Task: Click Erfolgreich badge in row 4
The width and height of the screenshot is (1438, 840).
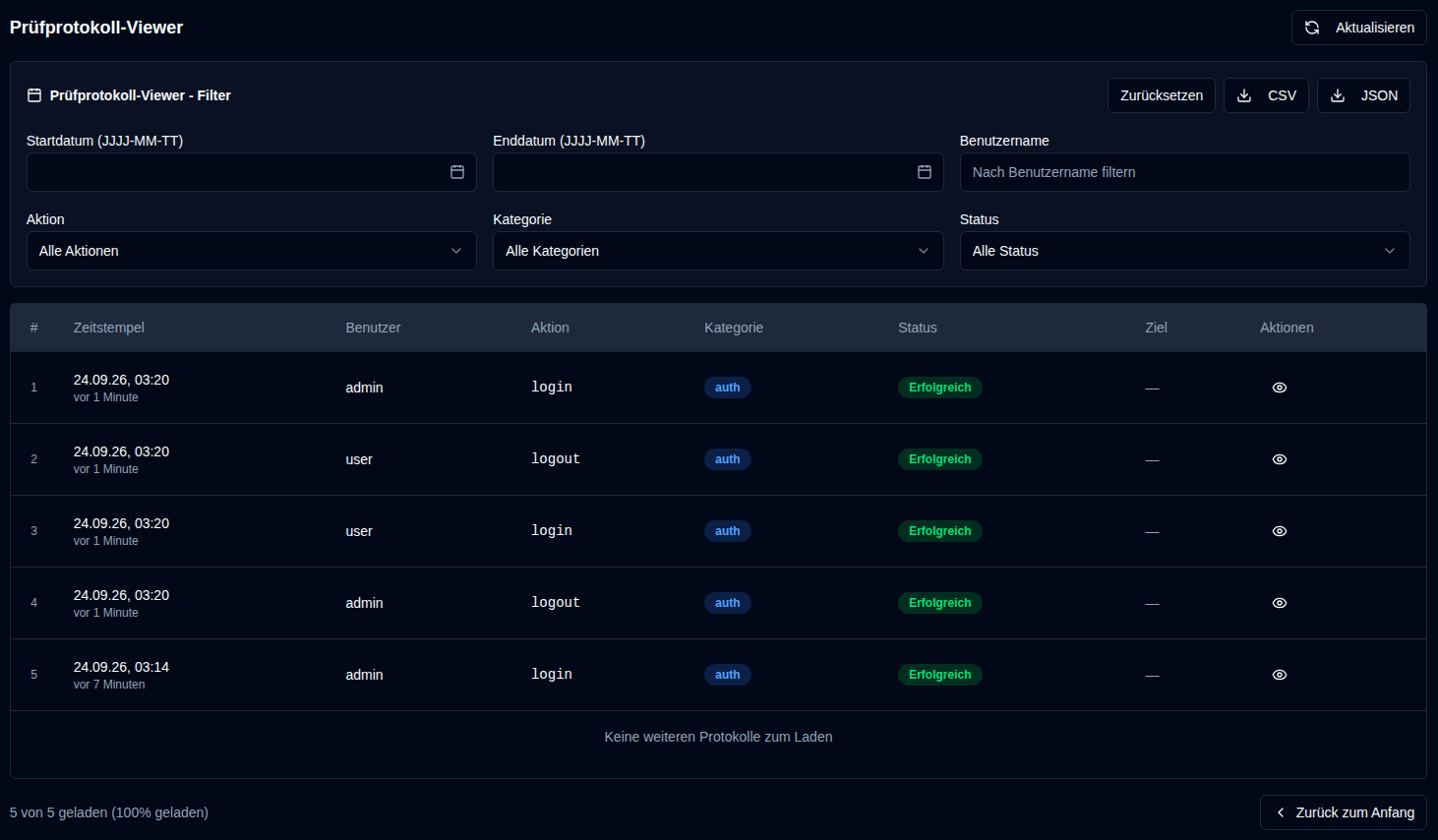Action: (940, 603)
